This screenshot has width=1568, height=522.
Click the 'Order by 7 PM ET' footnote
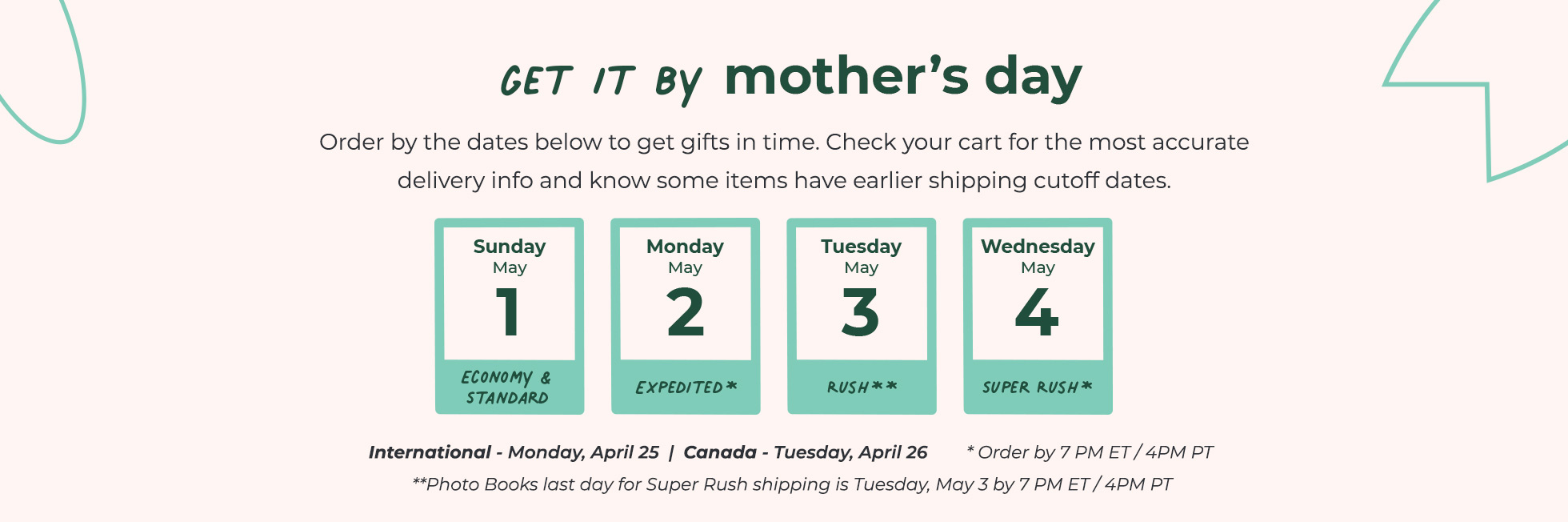click(x=1090, y=452)
